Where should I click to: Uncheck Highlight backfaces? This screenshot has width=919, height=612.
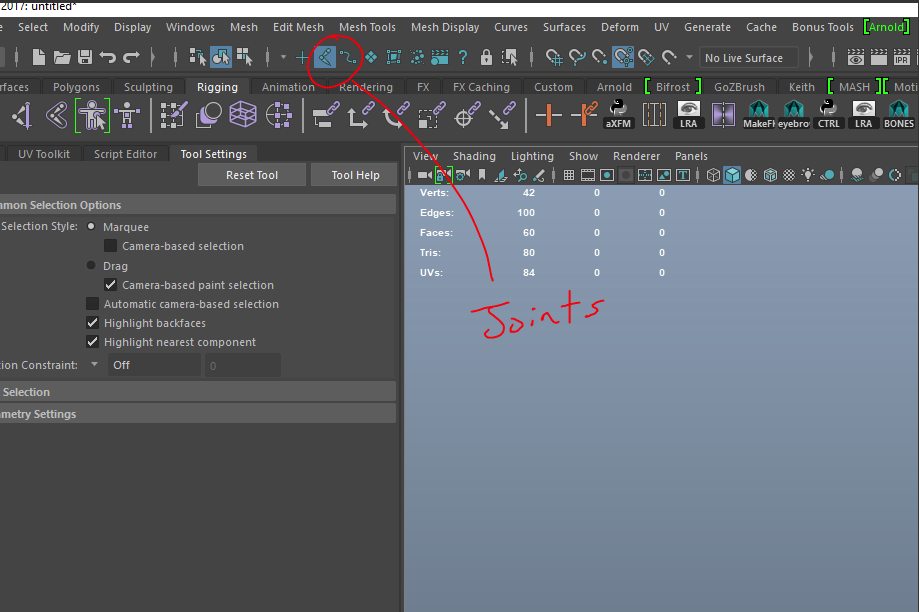click(92, 323)
